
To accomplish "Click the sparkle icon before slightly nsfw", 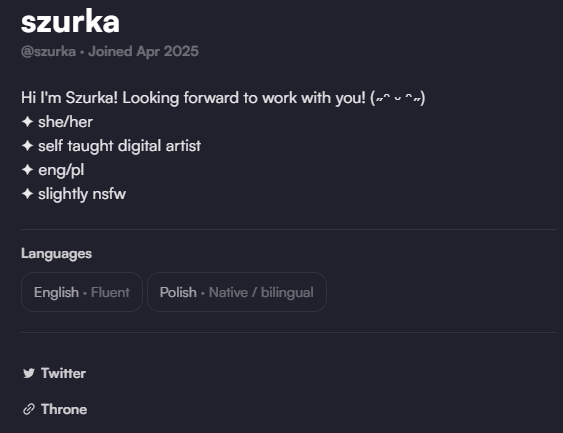I will [x=28, y=194].
